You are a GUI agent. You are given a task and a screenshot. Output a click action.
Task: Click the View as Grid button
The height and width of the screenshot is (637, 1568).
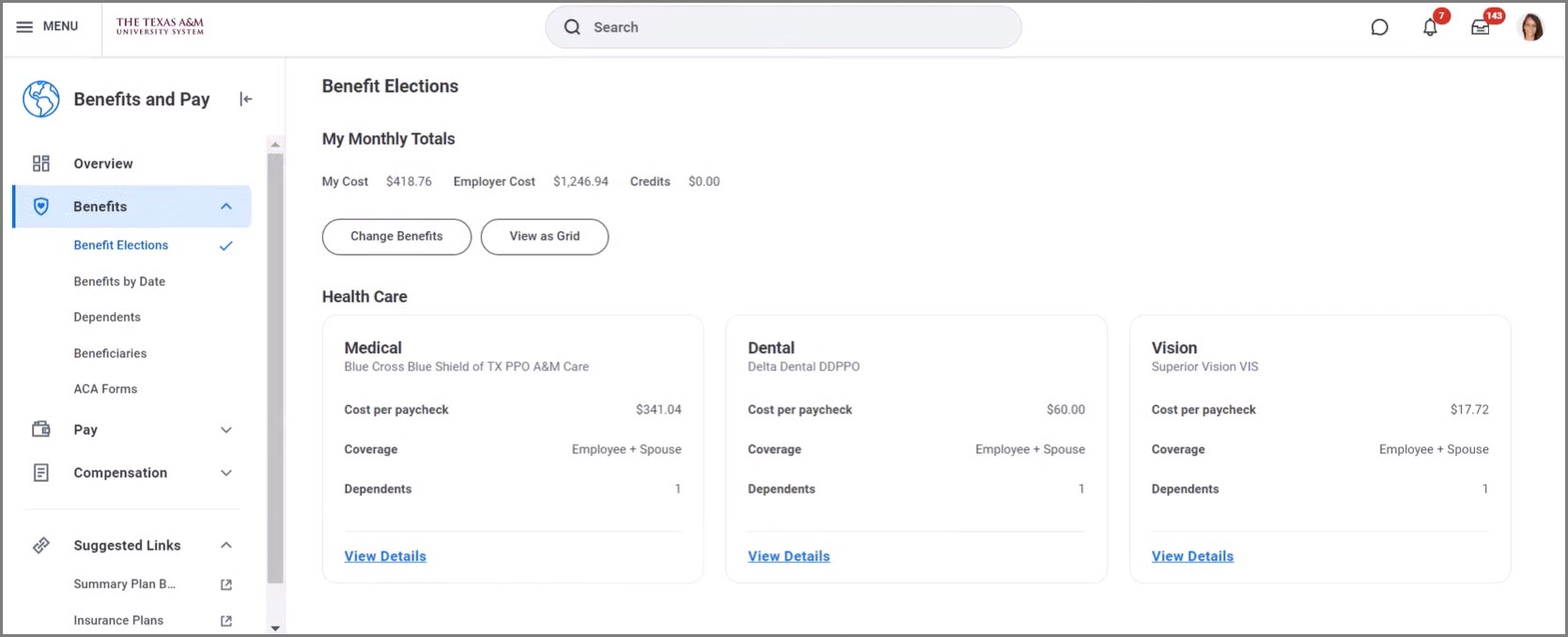(544, 237)
